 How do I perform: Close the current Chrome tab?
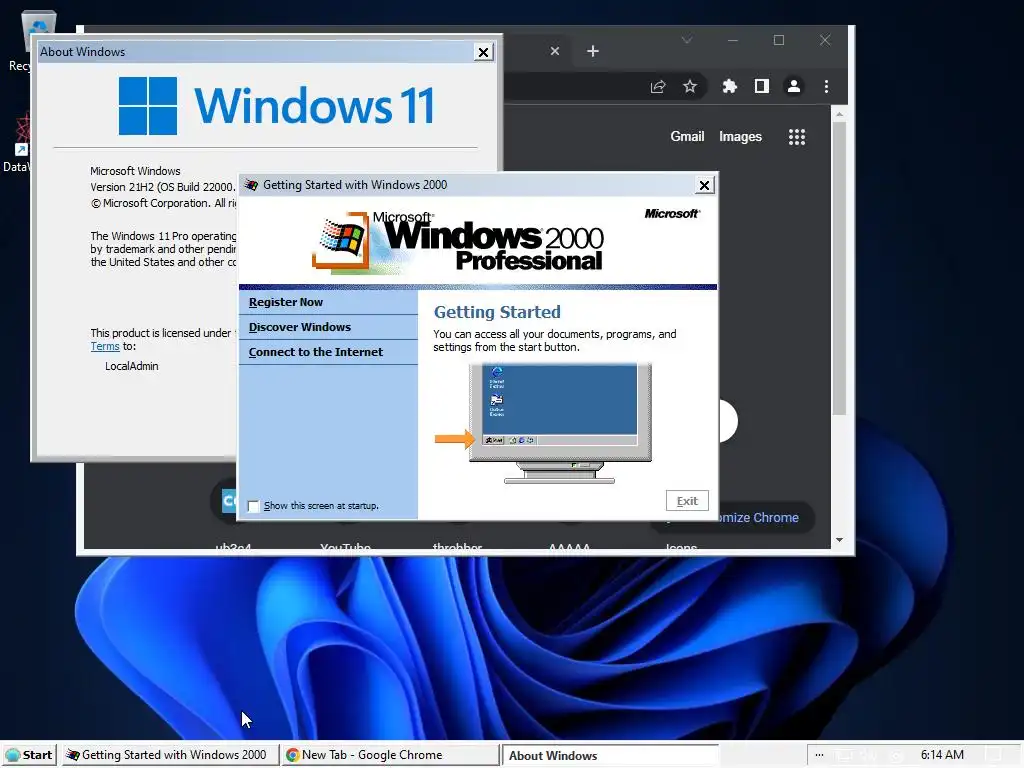[x=554, y=51]
